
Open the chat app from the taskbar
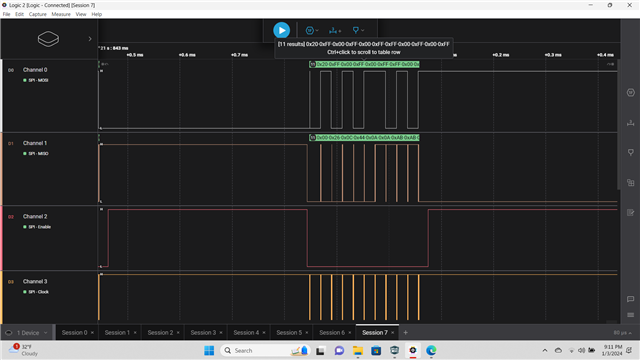(339, 351)
